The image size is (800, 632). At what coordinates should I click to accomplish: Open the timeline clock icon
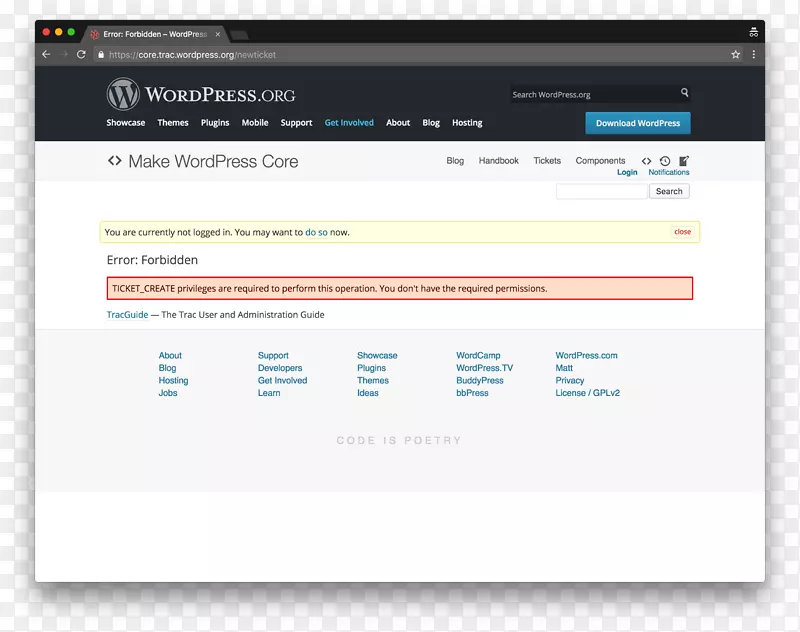tap(665, 160)
